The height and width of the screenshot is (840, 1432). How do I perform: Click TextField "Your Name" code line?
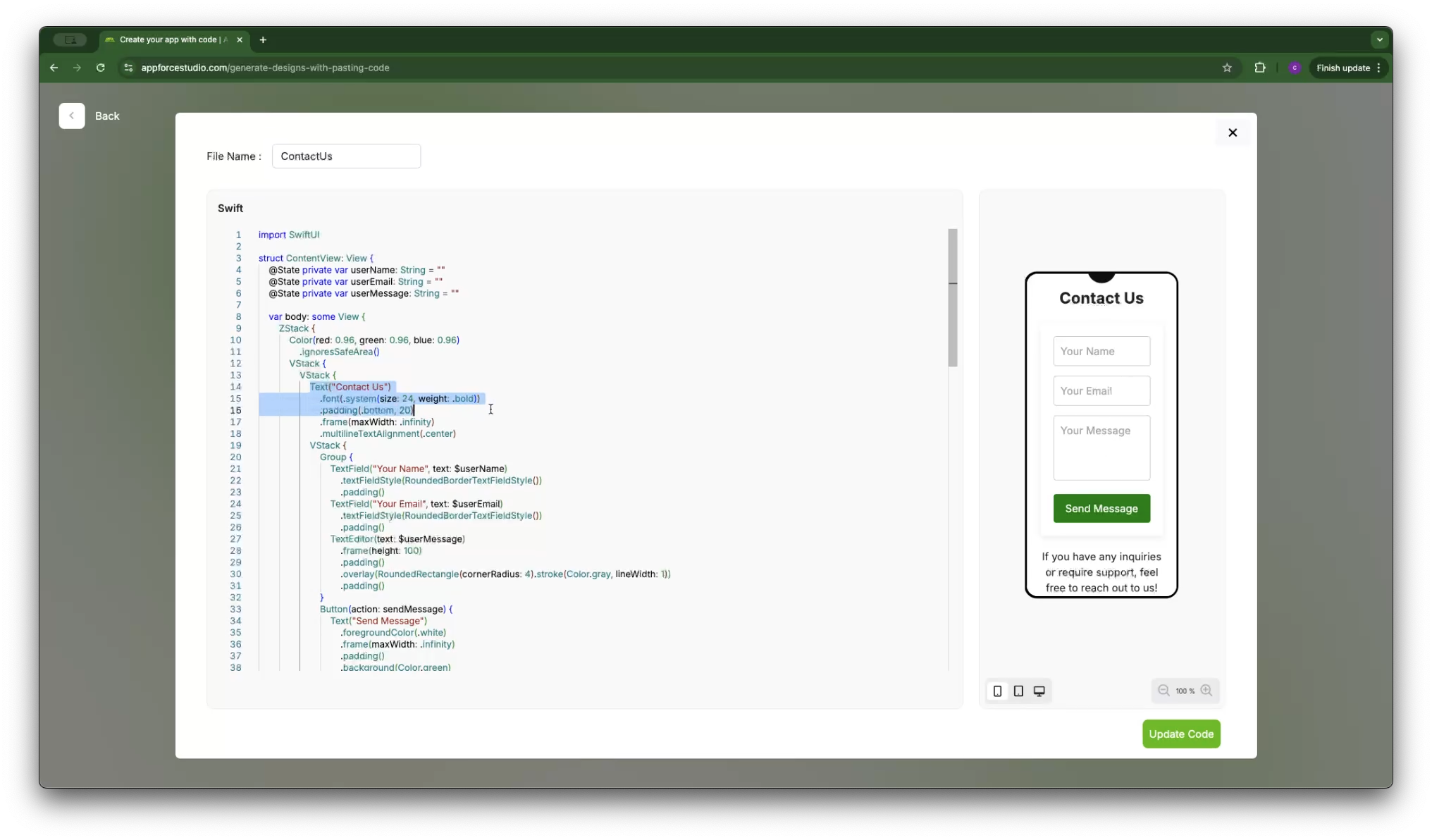tap(419, 469)
